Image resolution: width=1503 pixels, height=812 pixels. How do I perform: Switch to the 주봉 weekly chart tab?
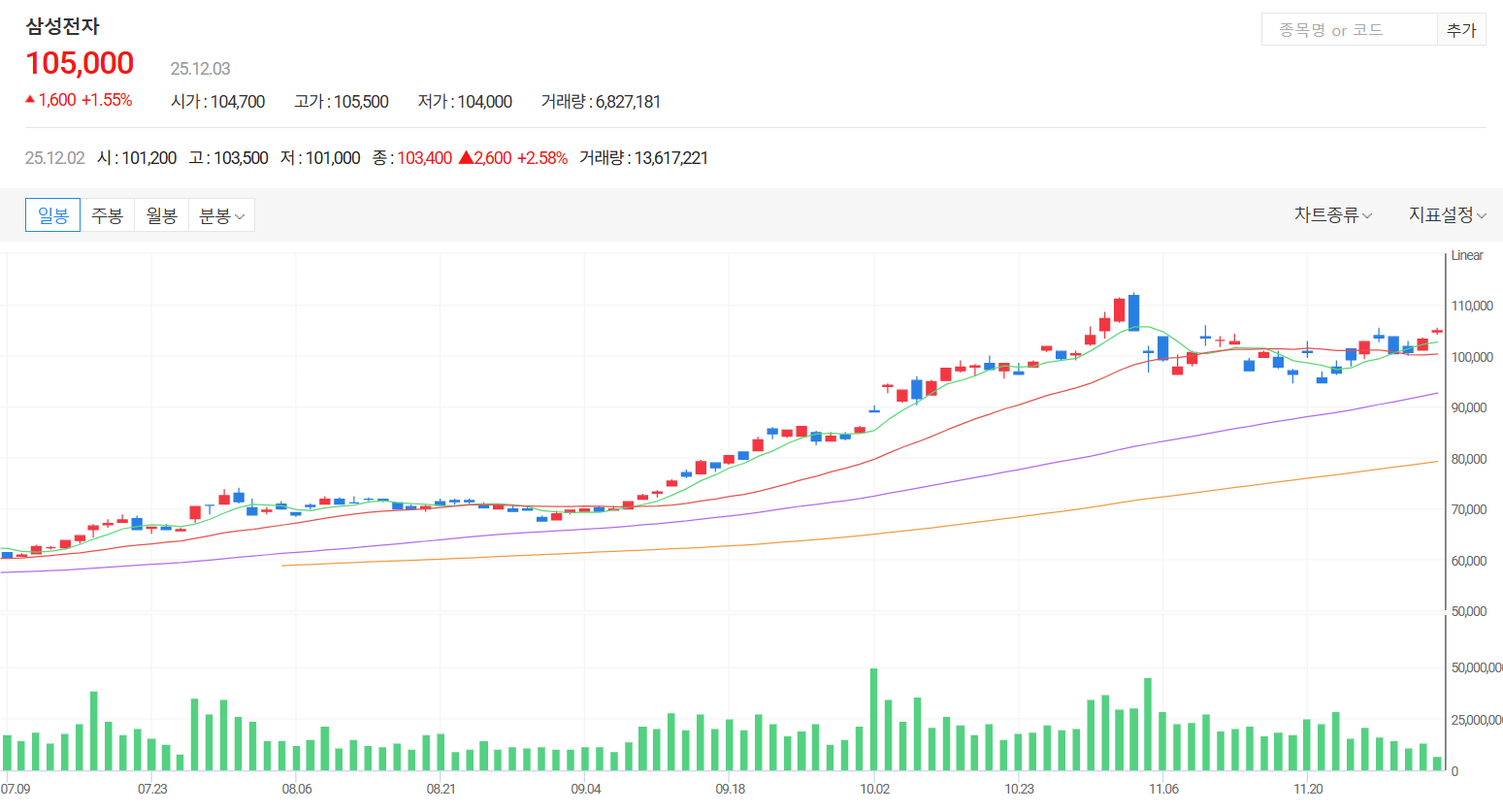point(107,215)
